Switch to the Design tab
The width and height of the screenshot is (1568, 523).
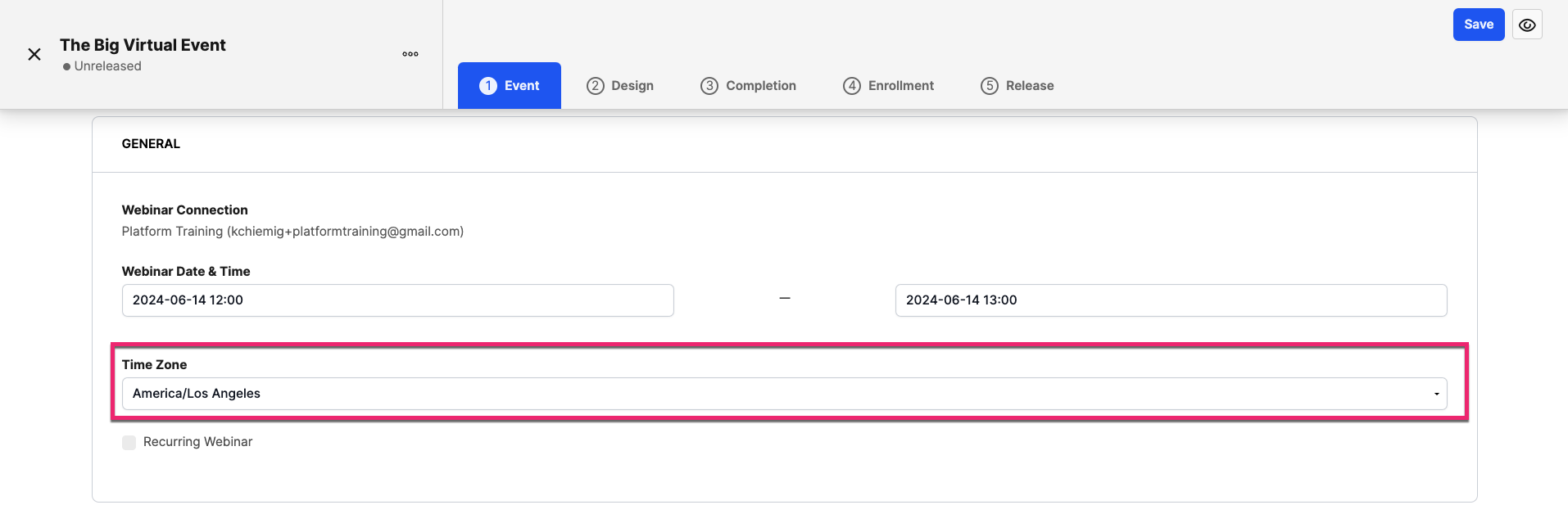pyautogui.click(x=620, y=86)
